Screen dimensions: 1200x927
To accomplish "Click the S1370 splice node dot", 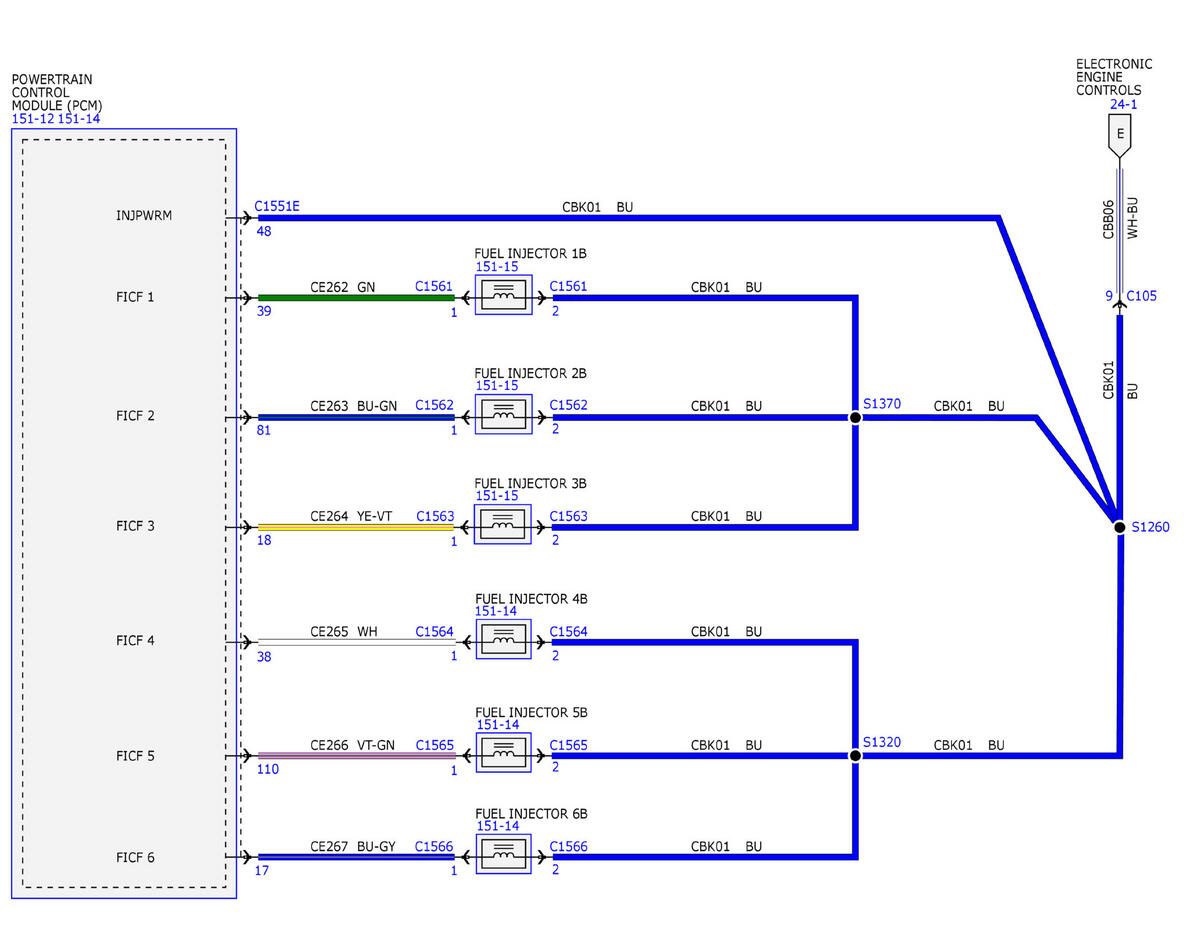I will (x=854, y=418).
